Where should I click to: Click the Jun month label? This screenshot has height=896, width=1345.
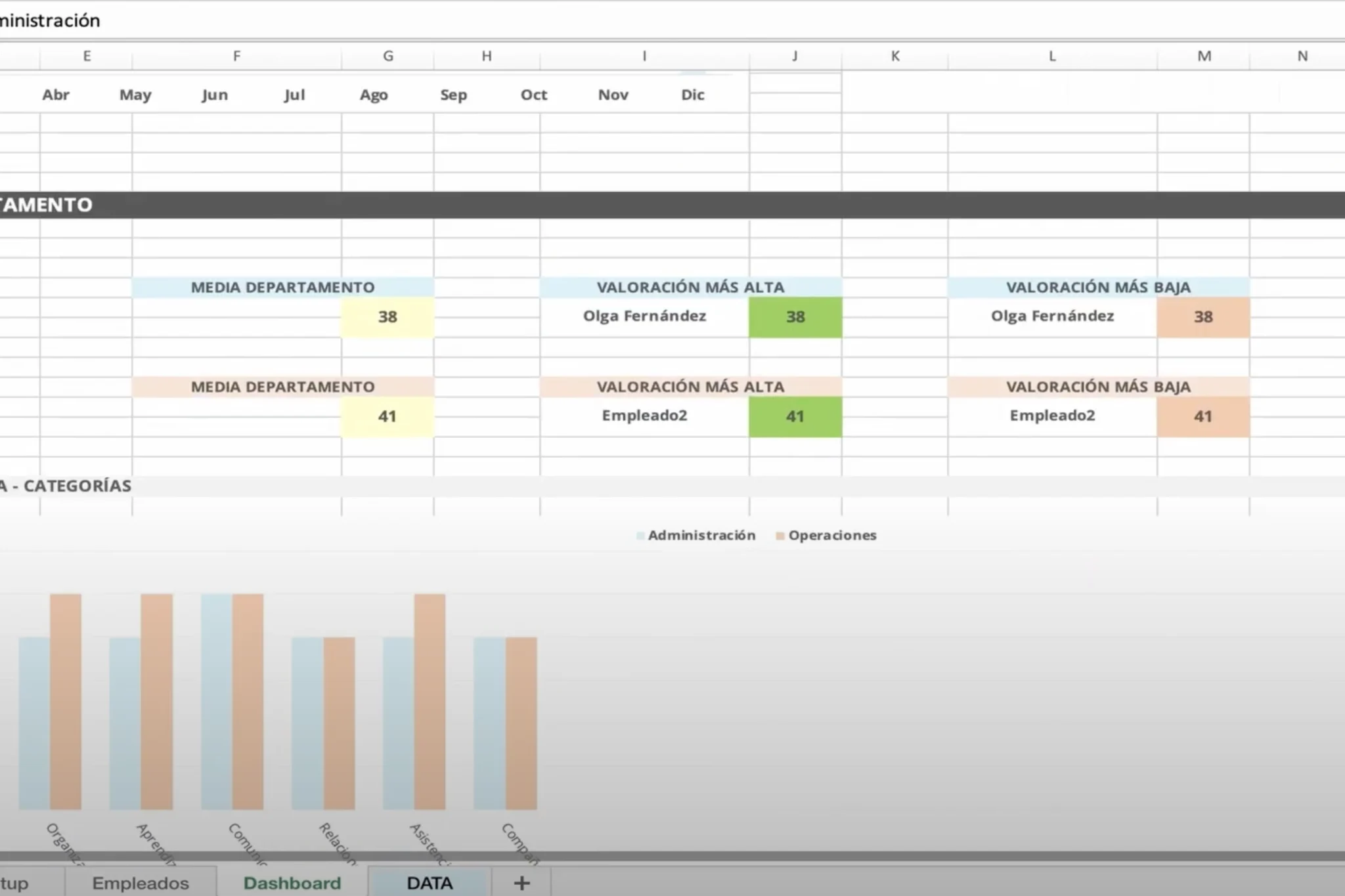[215, 95]
